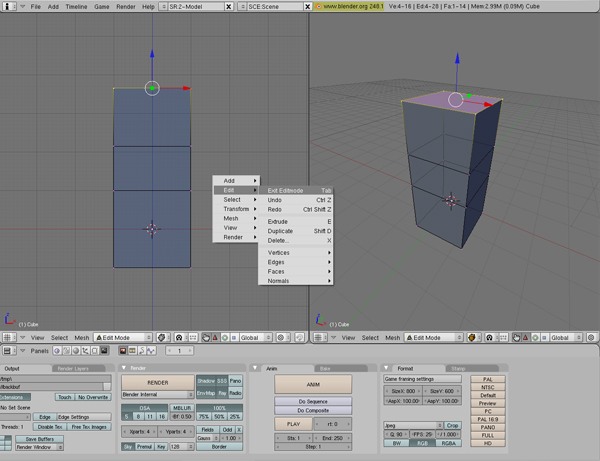The height and width of the screenshot is (461, 600).
Task: Click draw type icon in right viewport header
Action: [x=470, y=338]
